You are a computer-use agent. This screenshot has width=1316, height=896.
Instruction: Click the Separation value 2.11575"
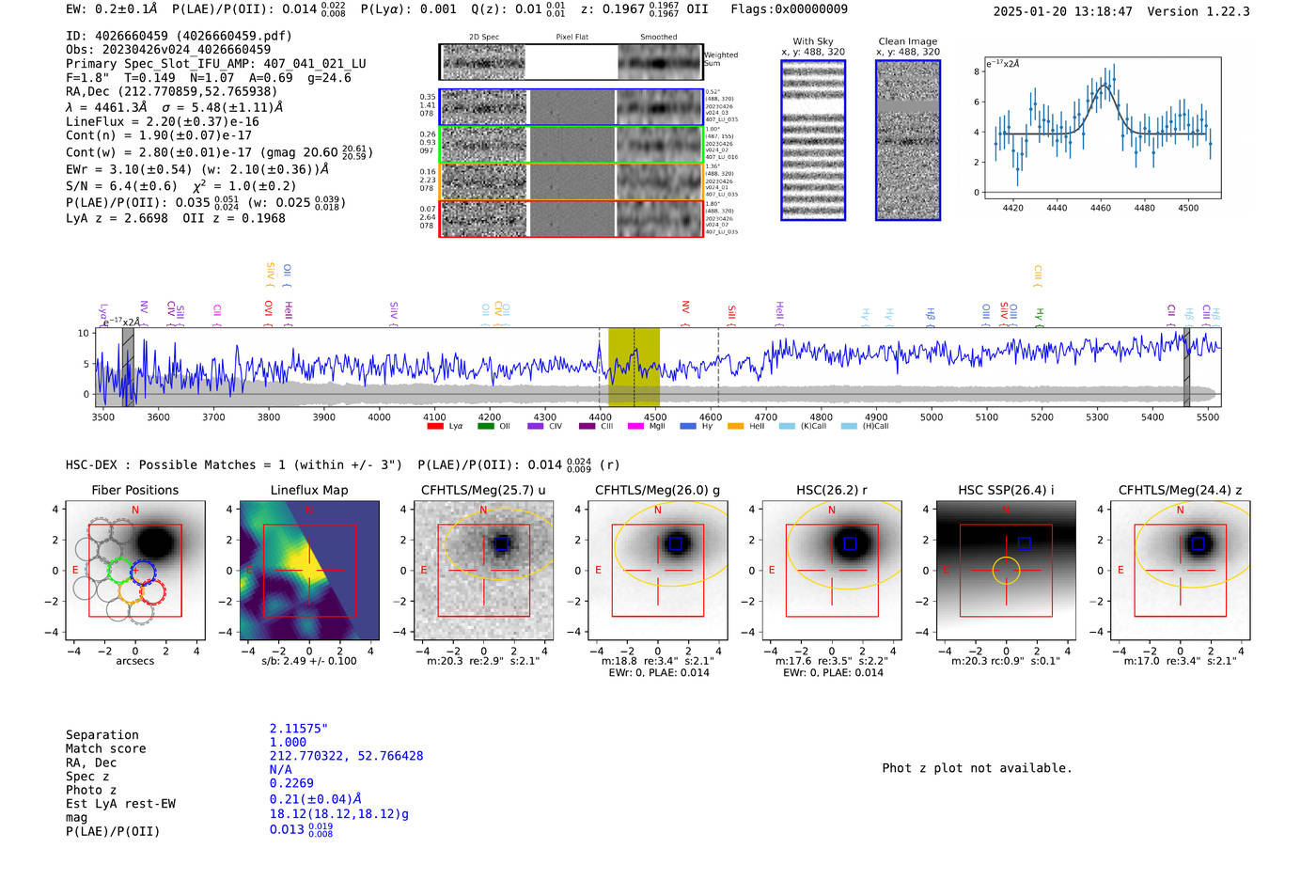(x=299, y=729)
